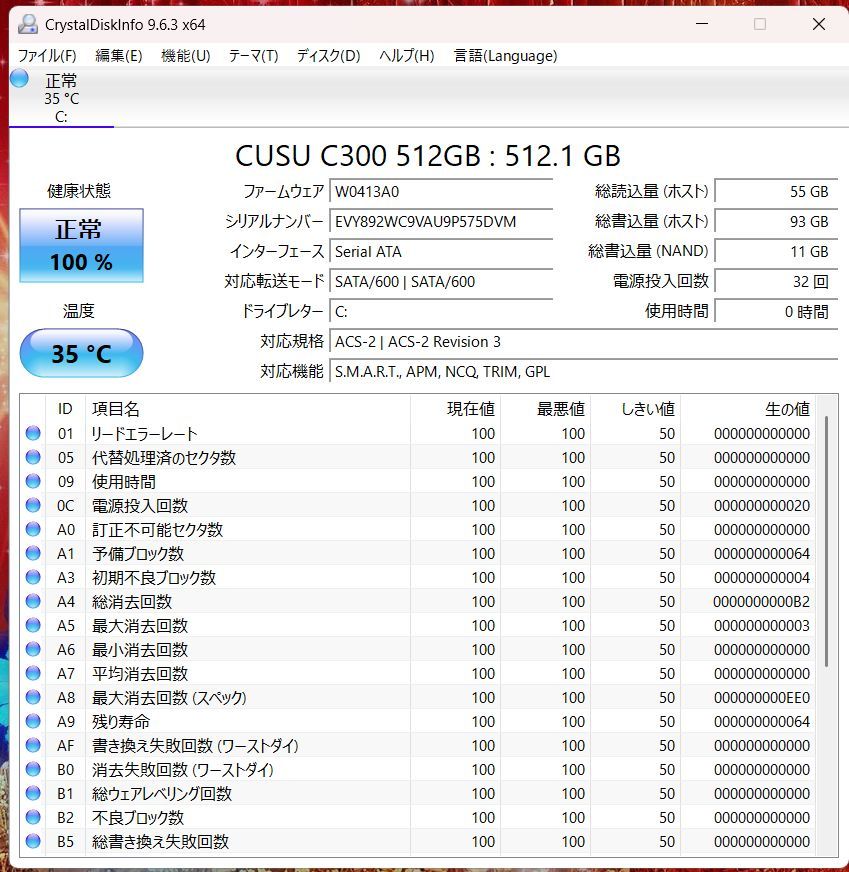Screen dimensions: 849x872
Task: Open the 編集(E) menu
Action: click(x=118, y=56)
